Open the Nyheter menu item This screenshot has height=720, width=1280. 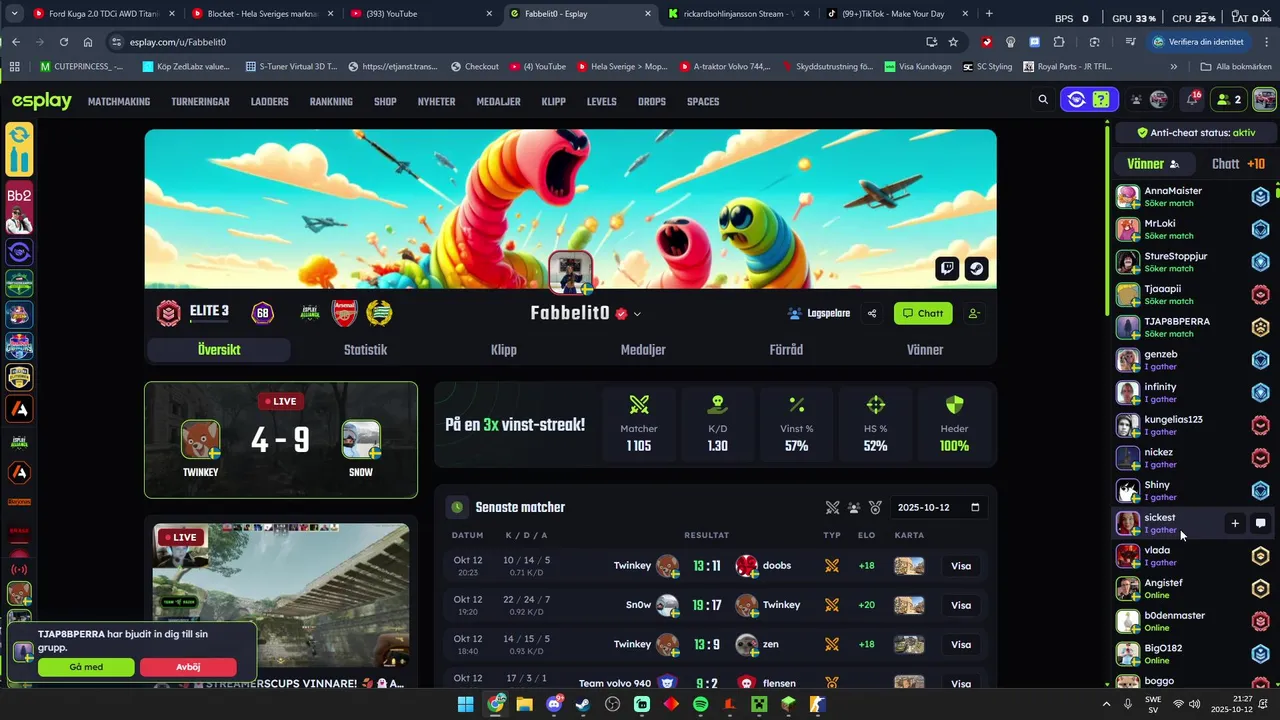point(436,101)
